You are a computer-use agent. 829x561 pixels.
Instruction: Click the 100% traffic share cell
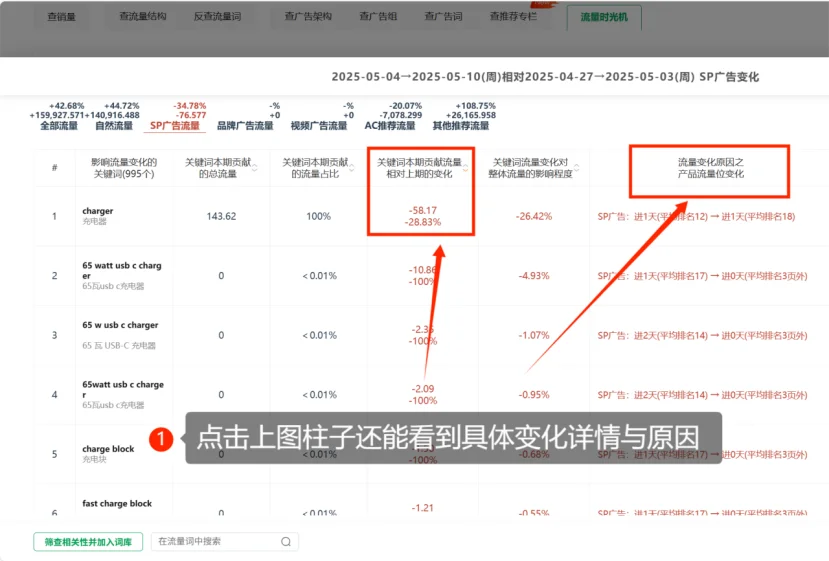tap(318, 216)
